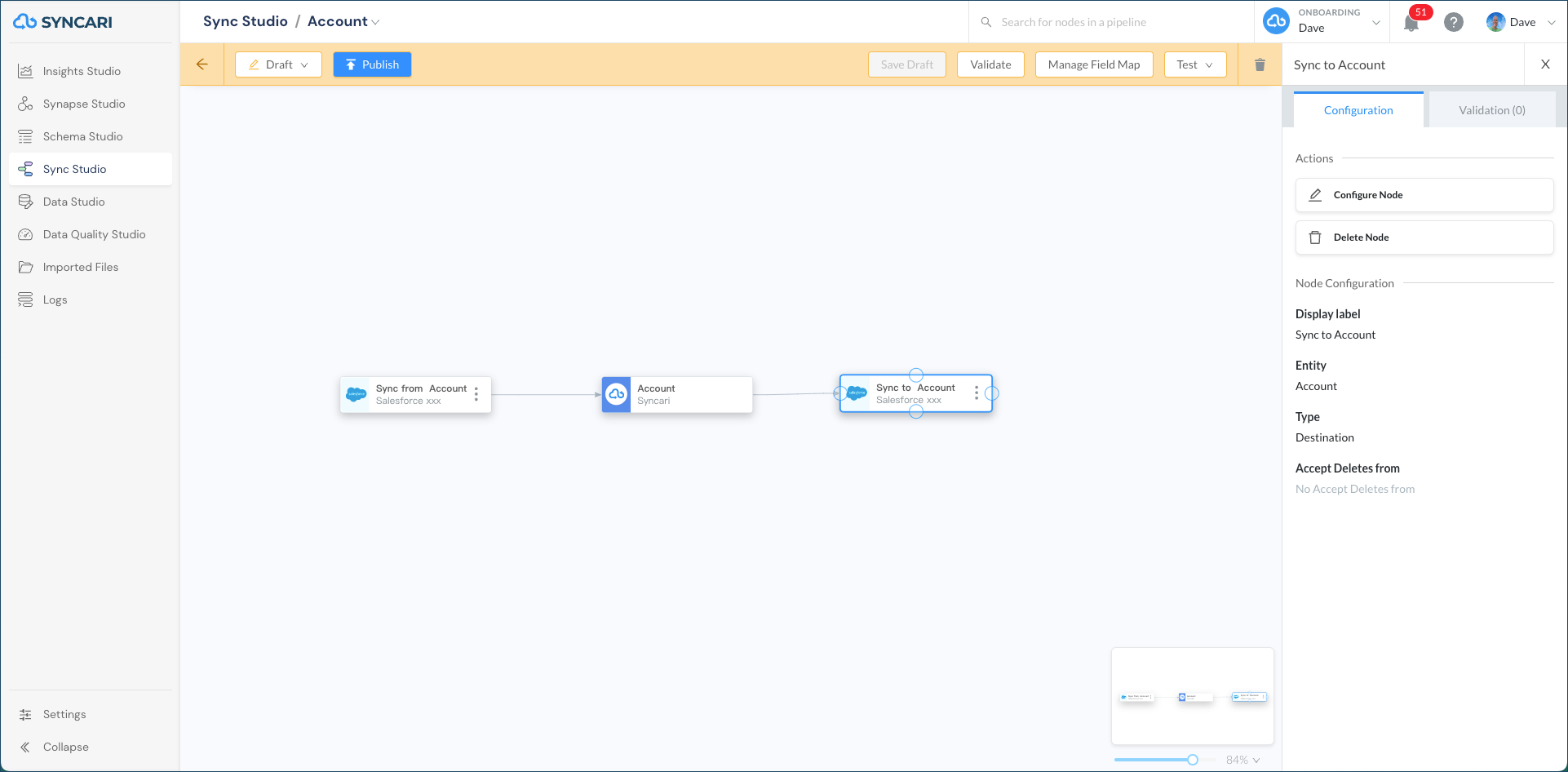
Task: Click the Syncari logo
Action: 63,22
